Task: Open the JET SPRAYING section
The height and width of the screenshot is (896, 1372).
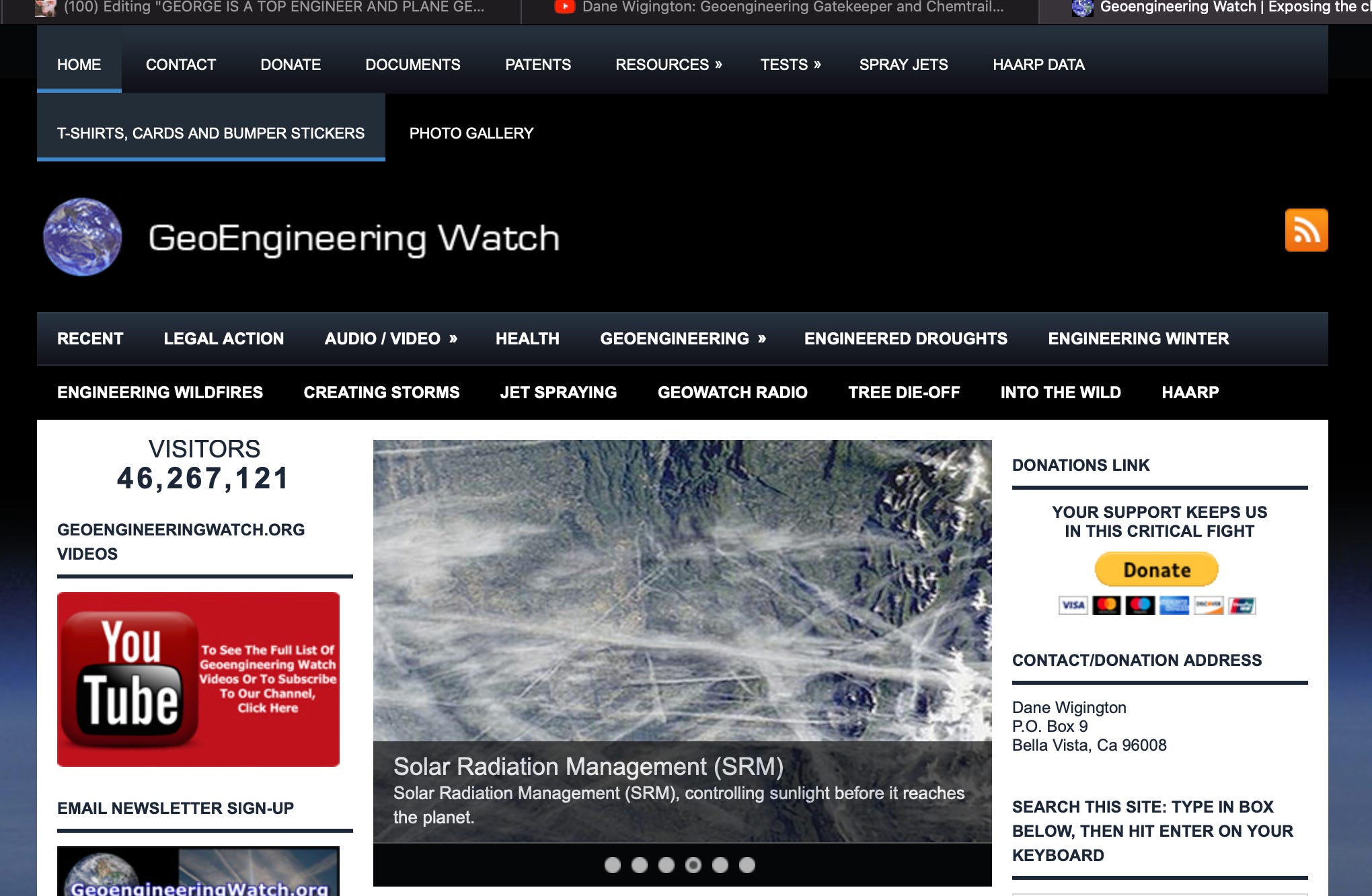Action: [x=558, y=392]
